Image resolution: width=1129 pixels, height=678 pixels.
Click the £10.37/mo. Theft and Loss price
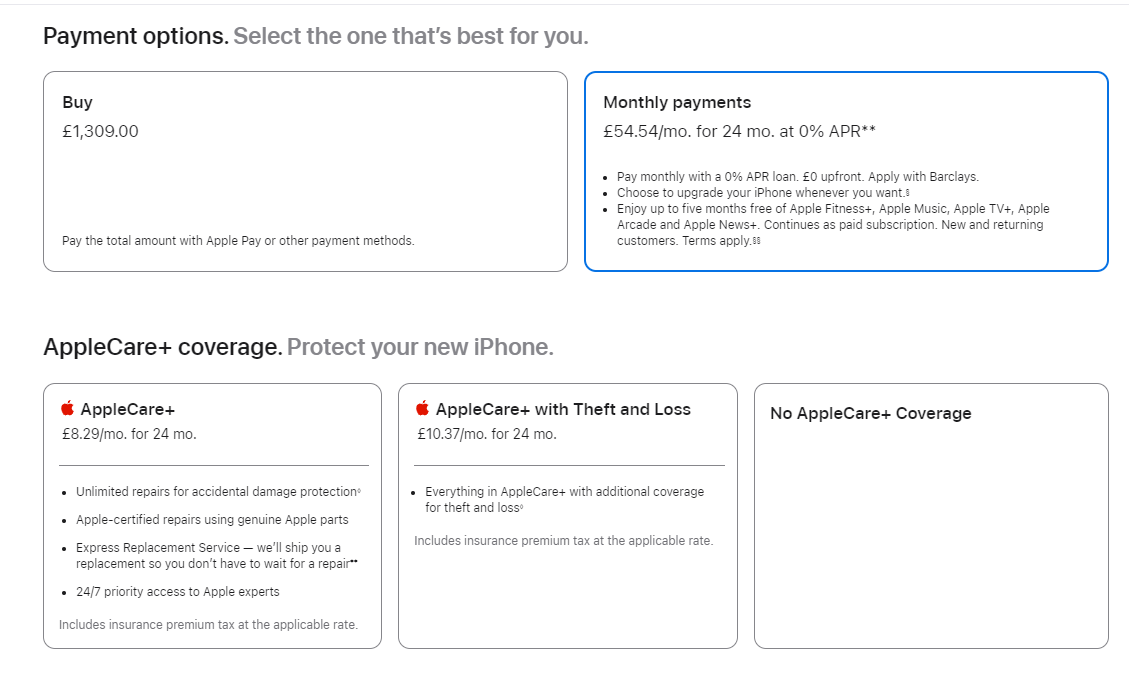tap(487, 434)
